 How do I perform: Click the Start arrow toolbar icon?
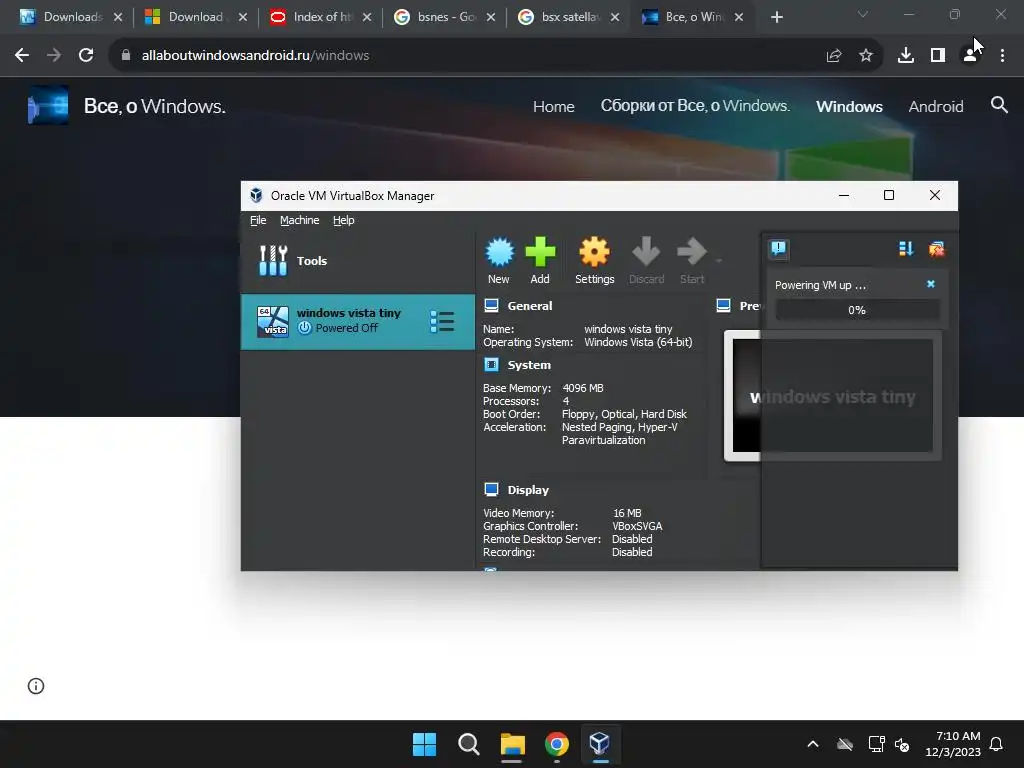pyautogui.click(x=692, y=261)
